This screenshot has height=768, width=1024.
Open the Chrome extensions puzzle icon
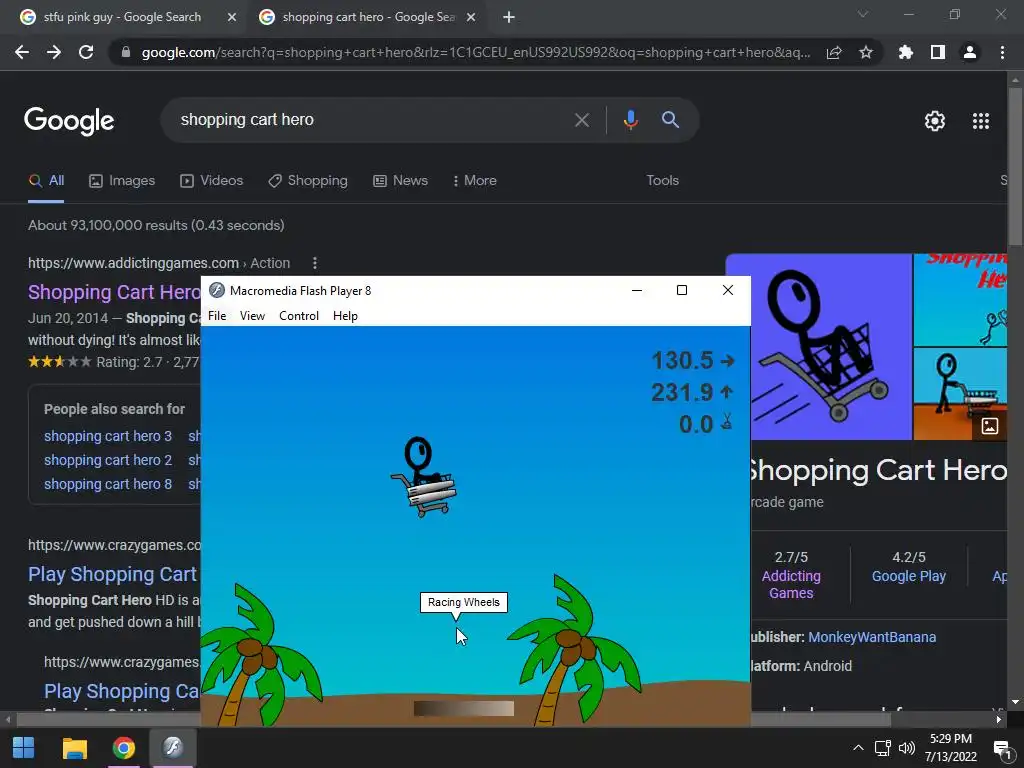click(x=906, y=52)
